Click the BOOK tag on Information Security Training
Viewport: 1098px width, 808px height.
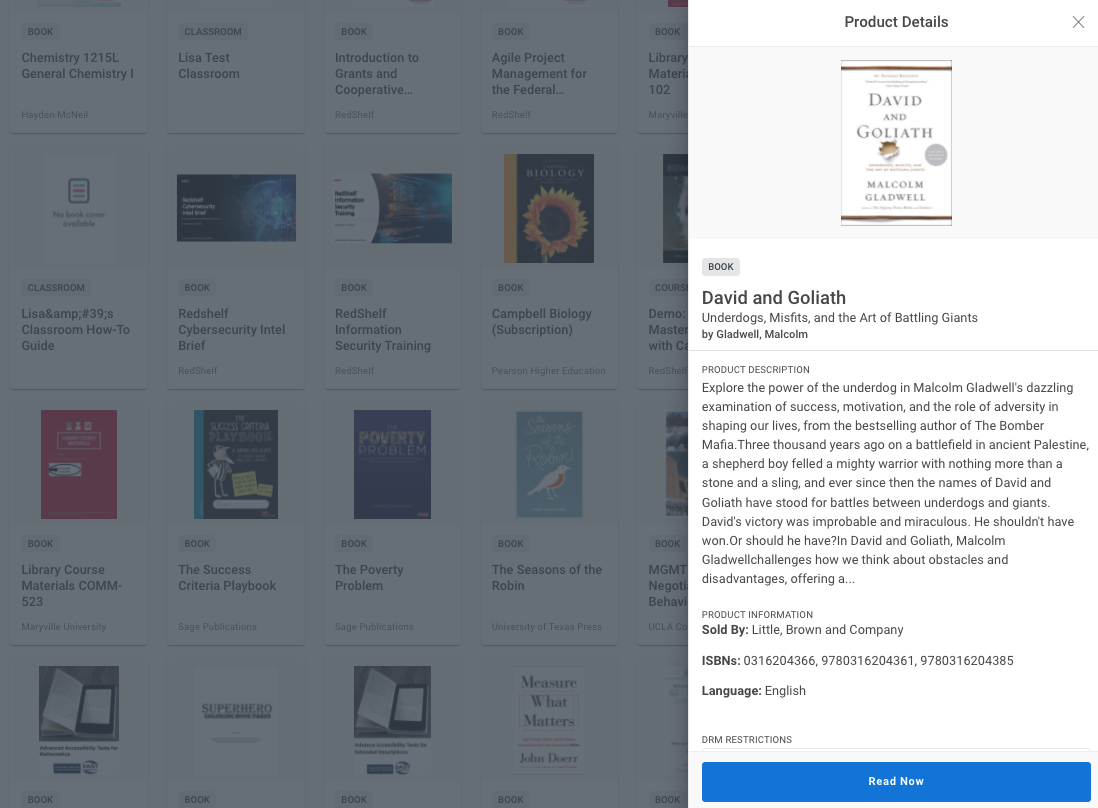354,288
